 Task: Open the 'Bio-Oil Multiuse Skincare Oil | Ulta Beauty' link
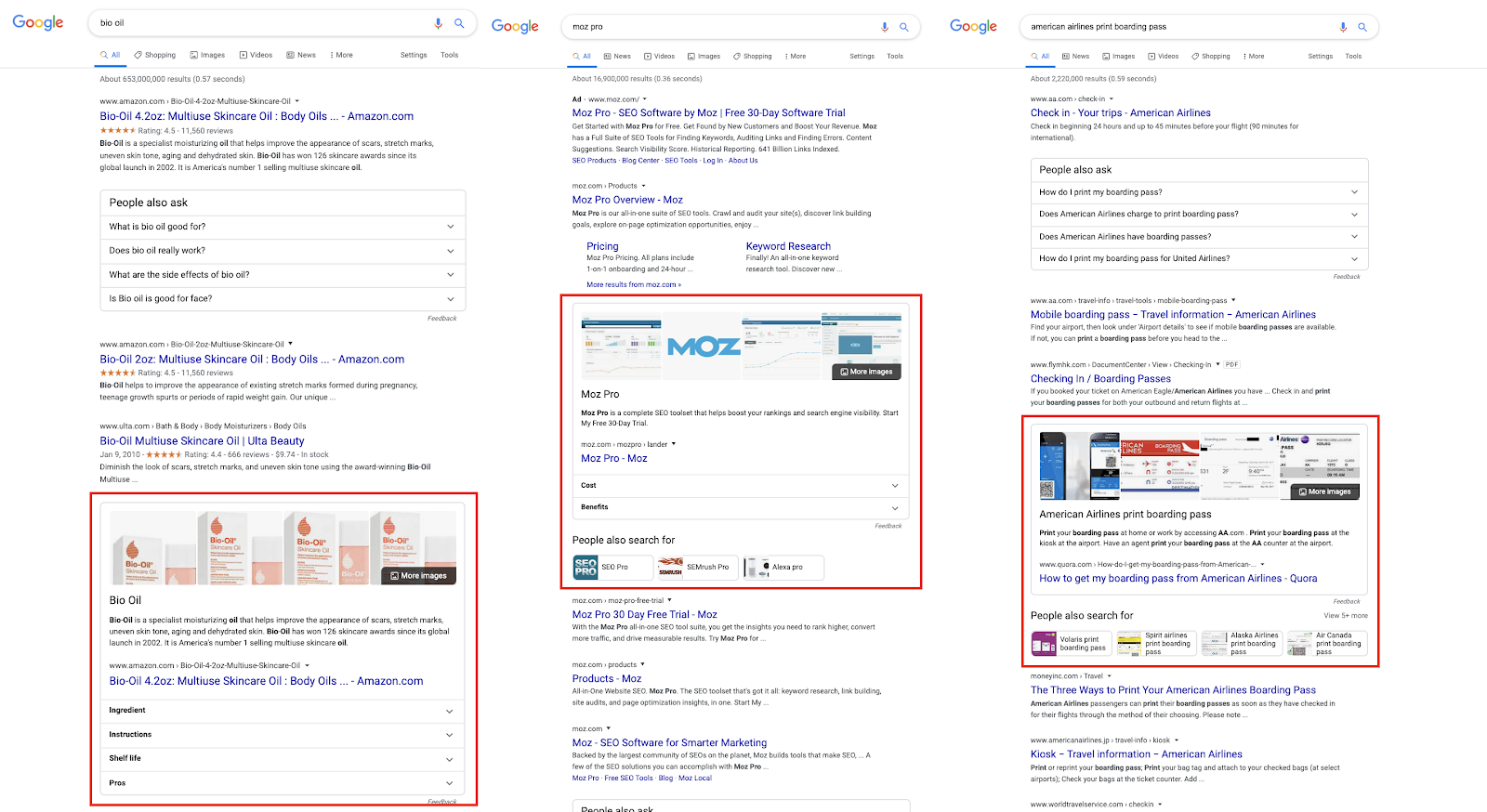point(202,441)
